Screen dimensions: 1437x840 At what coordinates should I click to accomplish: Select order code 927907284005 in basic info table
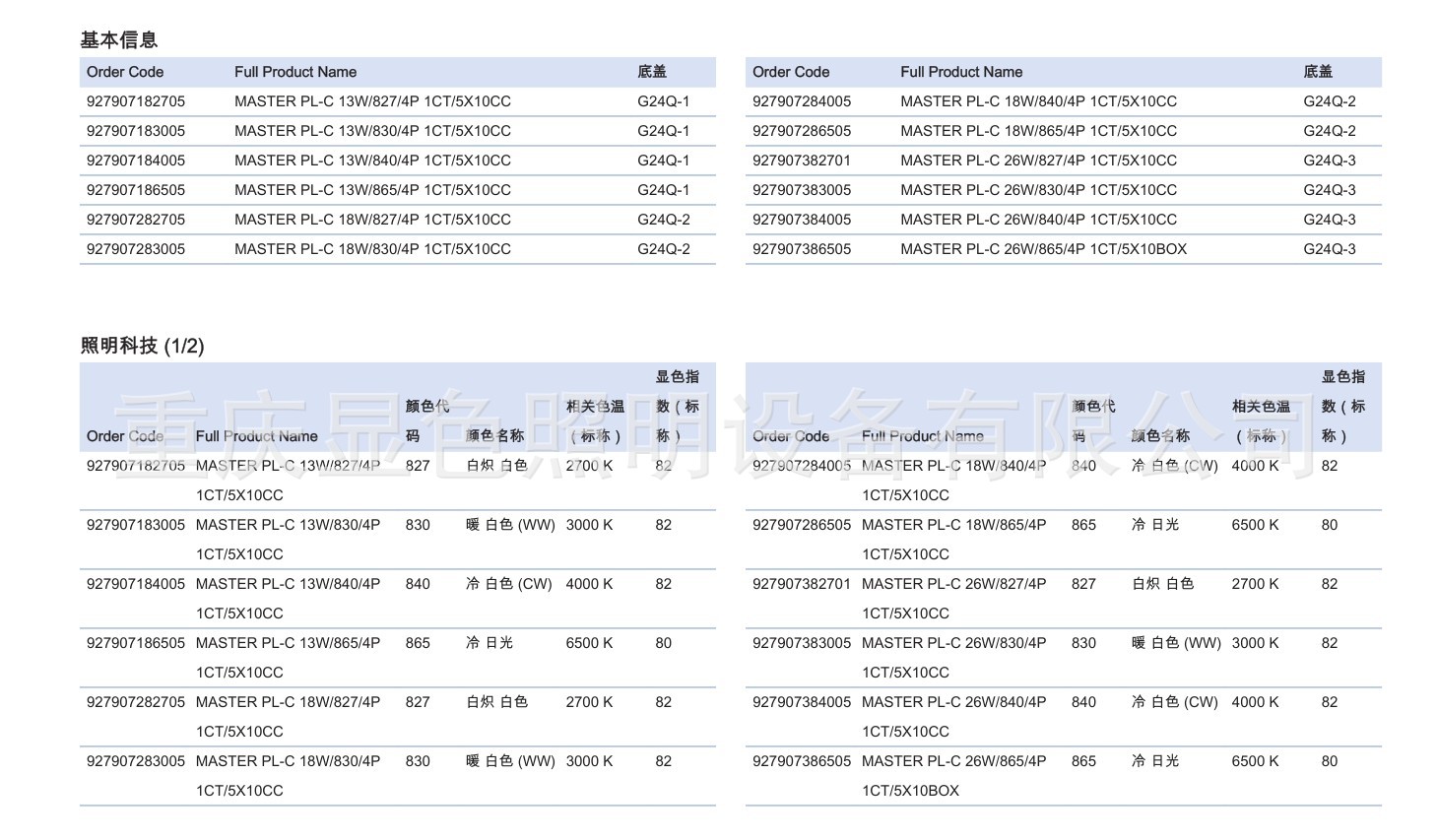click(802, 101)
